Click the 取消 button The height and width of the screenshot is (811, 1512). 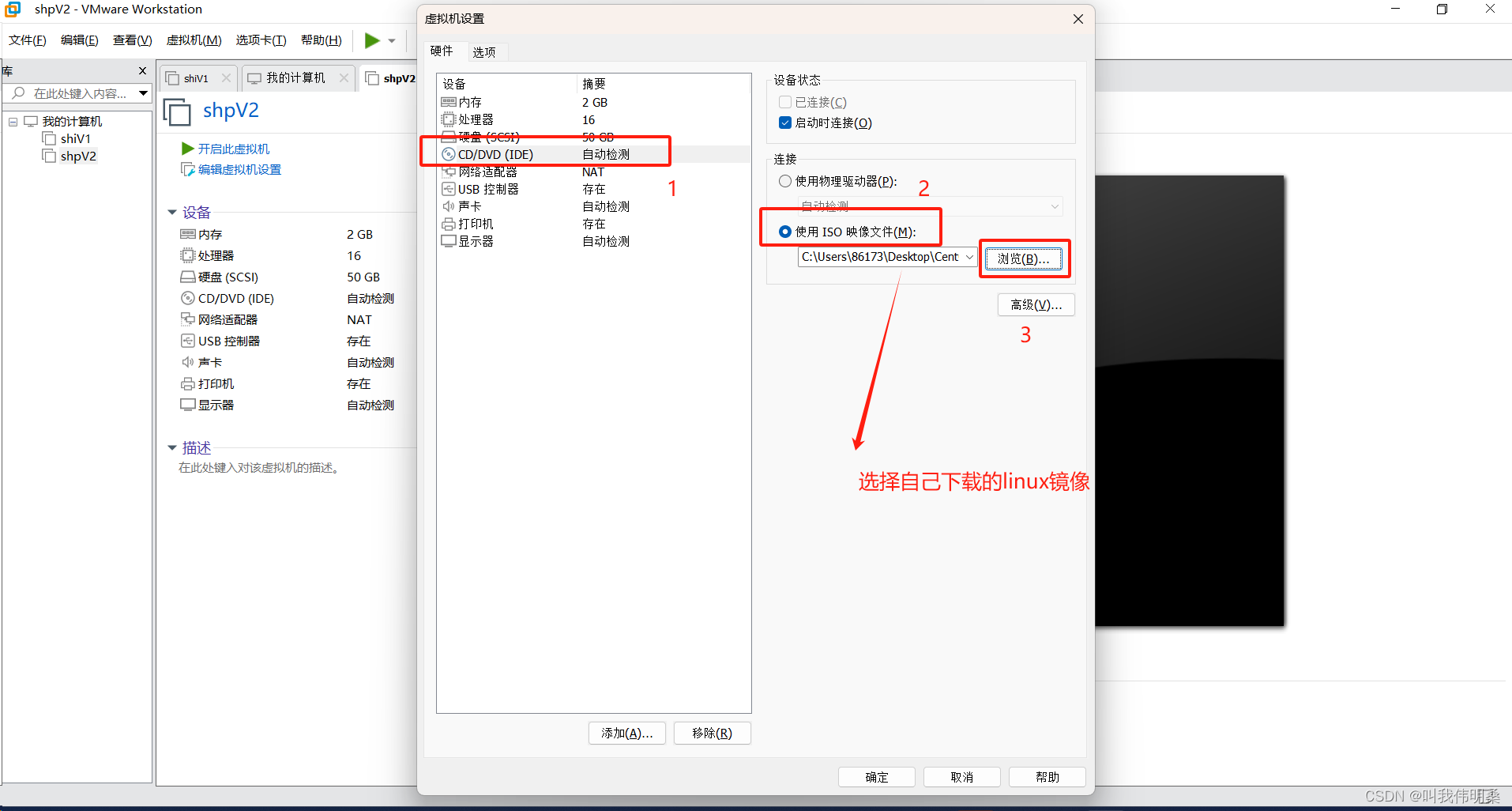coord(962,777)
